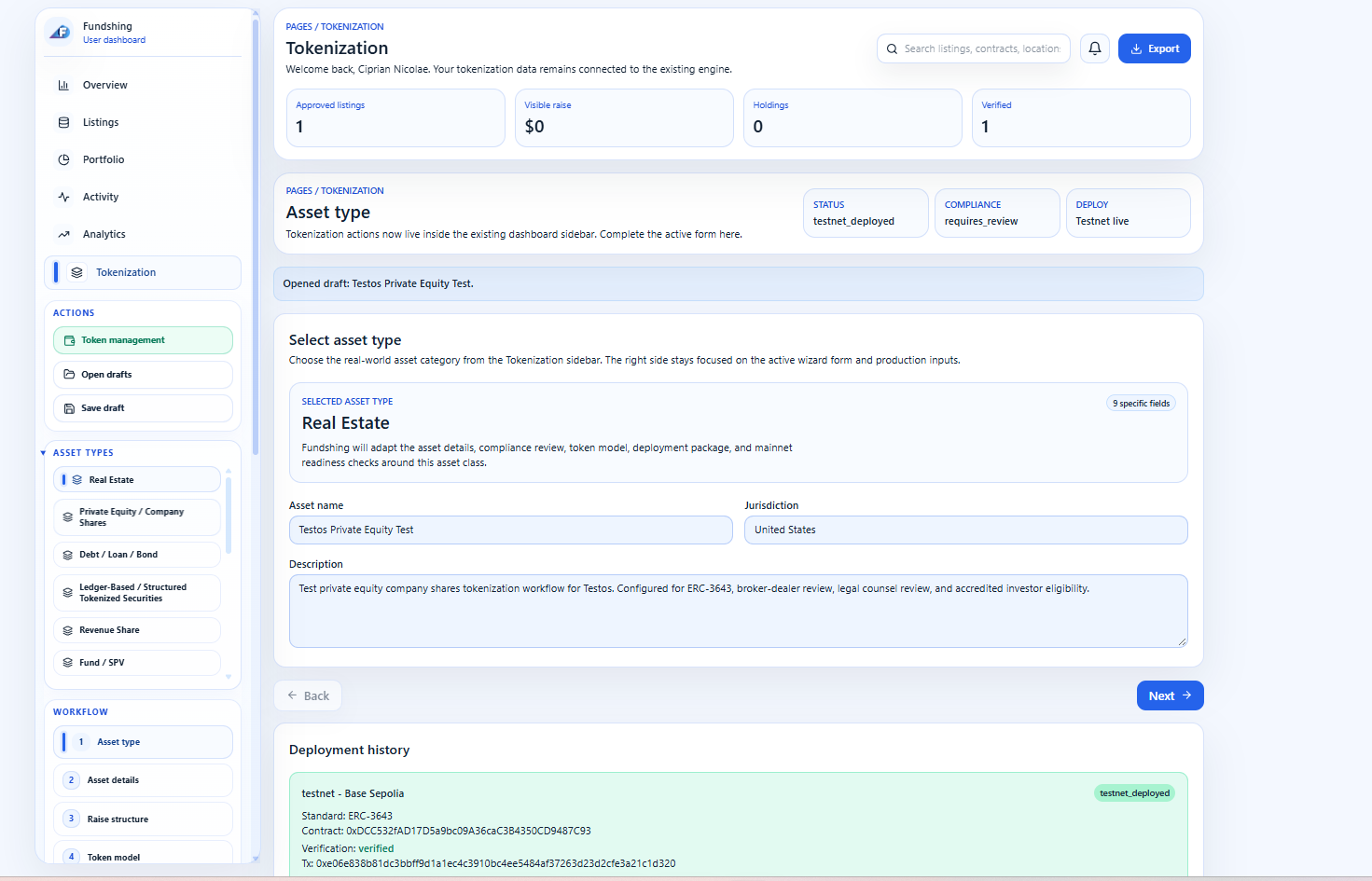Click the Next button
This screenshot has height=881, width=1372.
(1171, 695)
